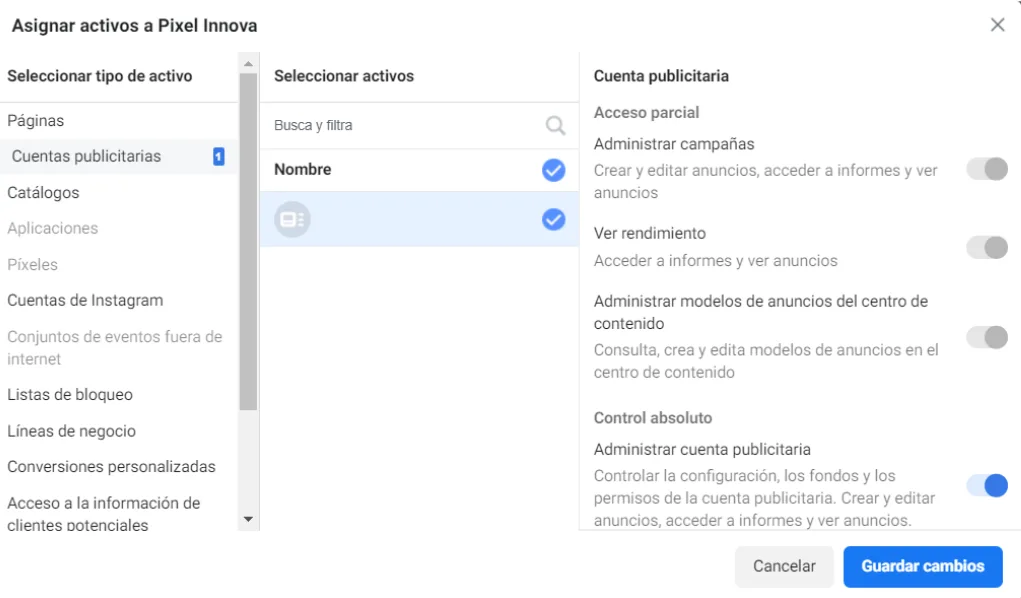Screen dimensions: 1021x598
Task: Disable the Administrar cuenta publicitaria toggle
Action: [986, 485]
